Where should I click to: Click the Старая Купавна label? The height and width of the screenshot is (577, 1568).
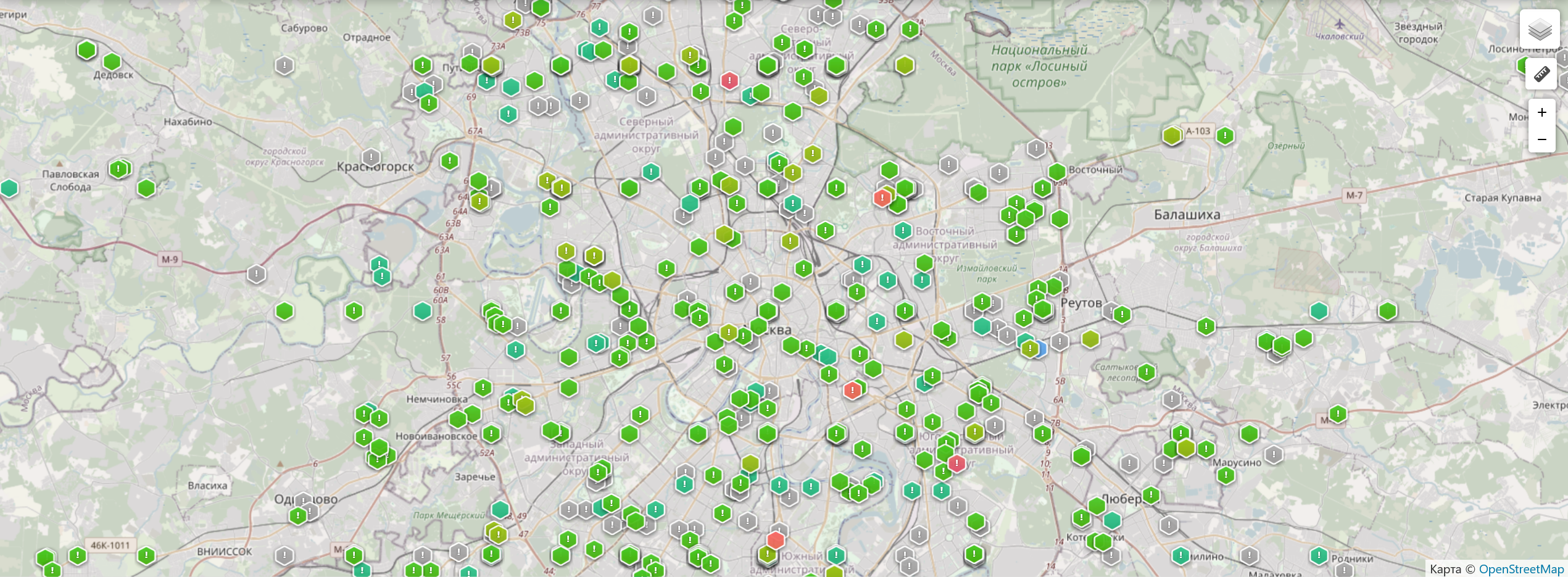click(1503, 197)
